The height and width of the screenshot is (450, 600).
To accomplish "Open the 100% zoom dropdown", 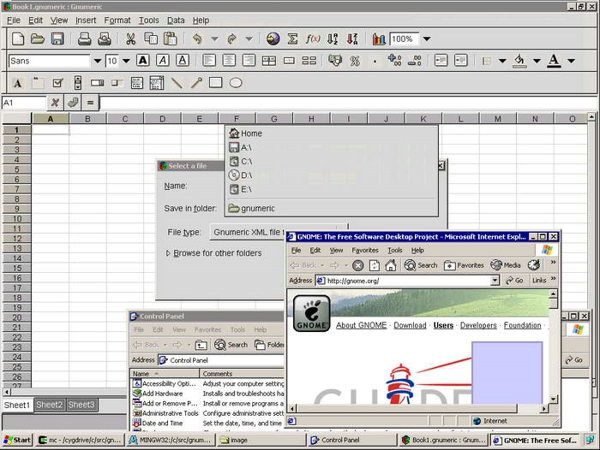I will coord(427,39).
